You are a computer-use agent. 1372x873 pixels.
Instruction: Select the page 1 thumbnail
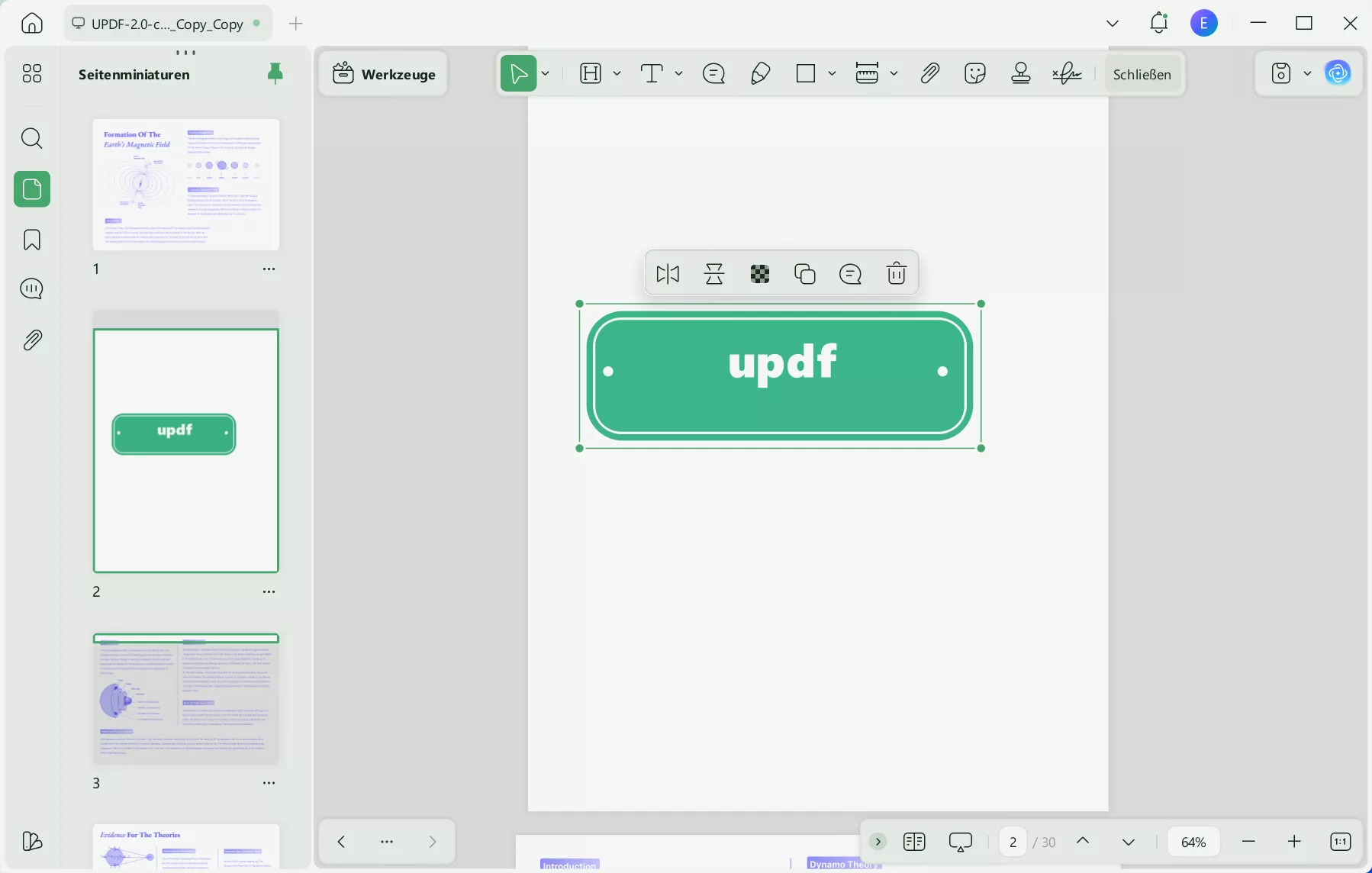[186, 185]
